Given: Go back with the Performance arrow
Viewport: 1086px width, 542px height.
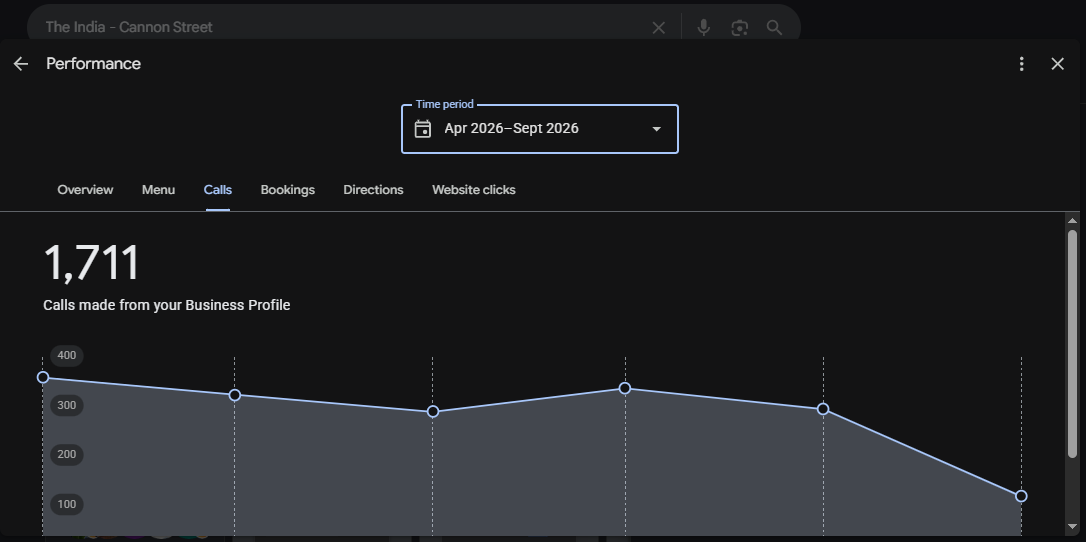Looking at the screenshot, I should [21, 64].
